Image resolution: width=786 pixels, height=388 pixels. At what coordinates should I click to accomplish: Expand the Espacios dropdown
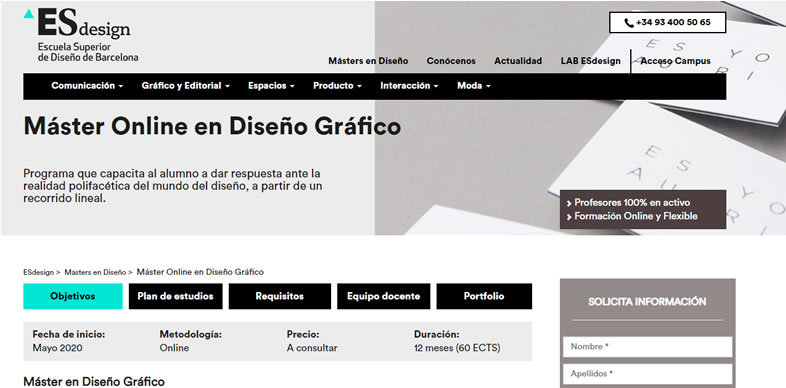(x=271, y=86)
